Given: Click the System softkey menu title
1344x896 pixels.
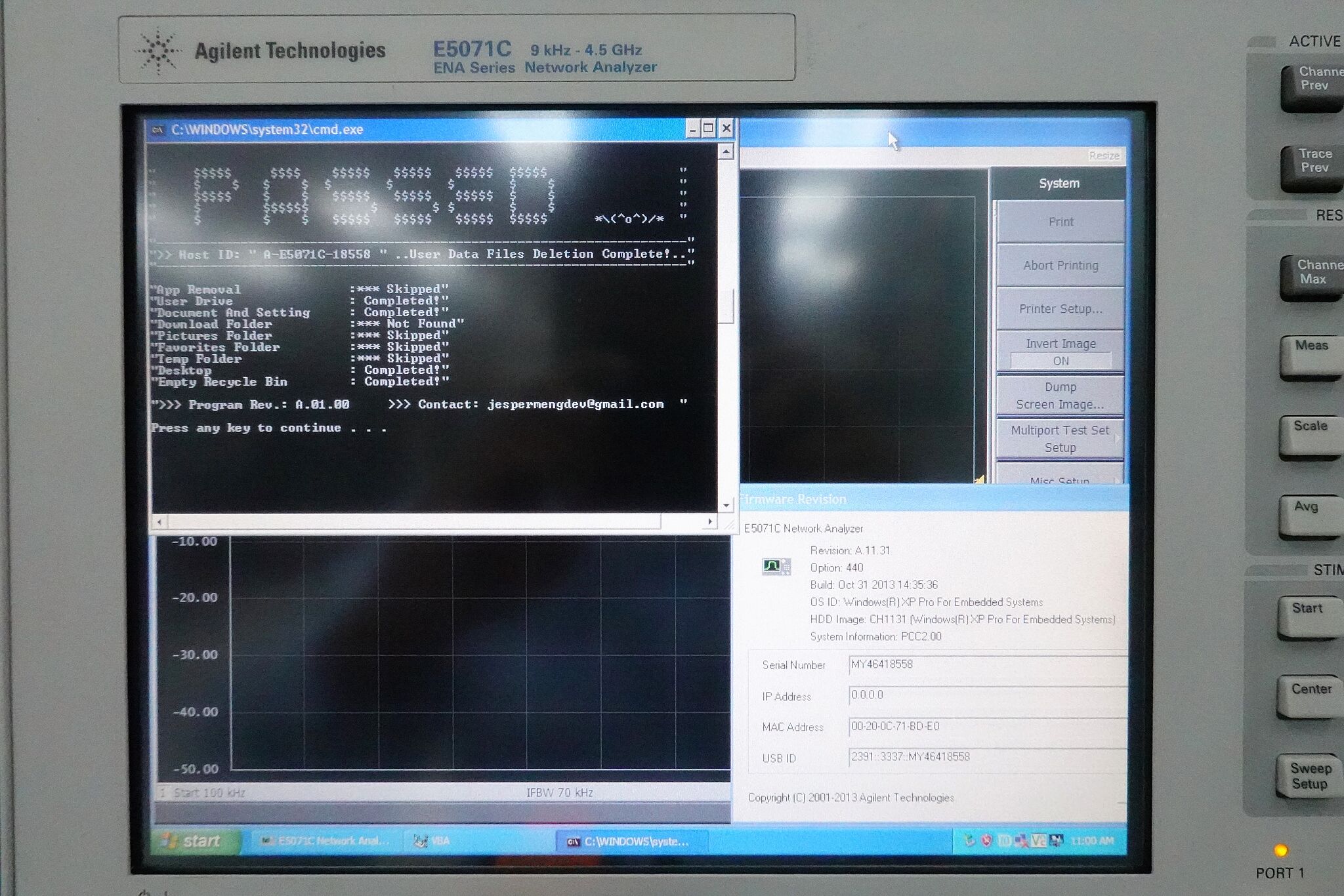Looking at the screenshot, I should (1059, 184).
